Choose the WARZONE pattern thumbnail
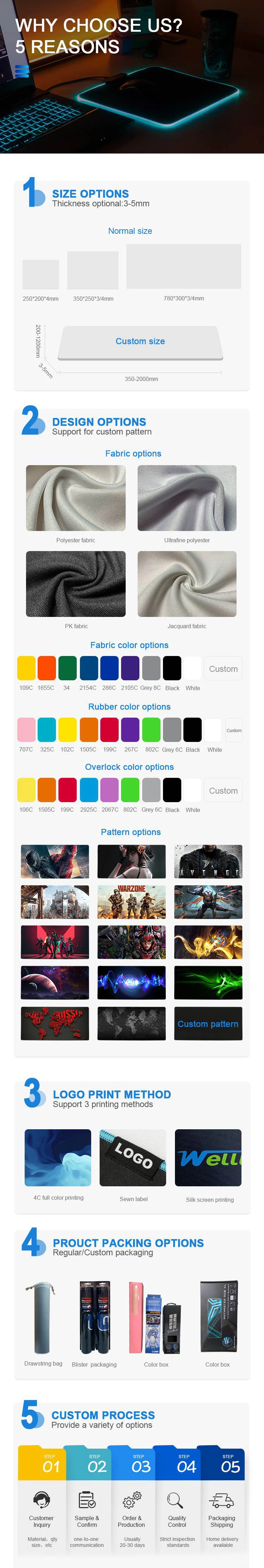The height and width of the screenshot is (1568, 264). [x=131, y=901]
